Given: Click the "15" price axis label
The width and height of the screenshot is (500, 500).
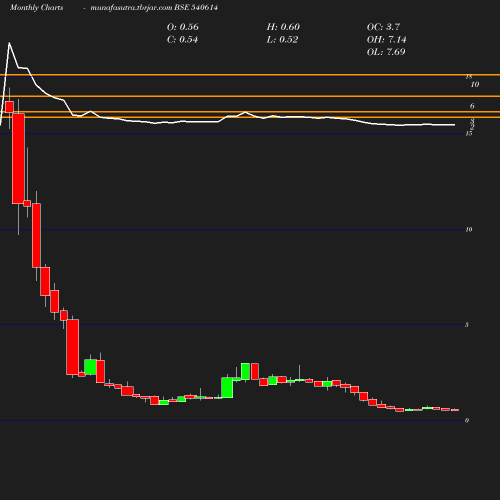Looking at the screenshot, I should [469, 134].
